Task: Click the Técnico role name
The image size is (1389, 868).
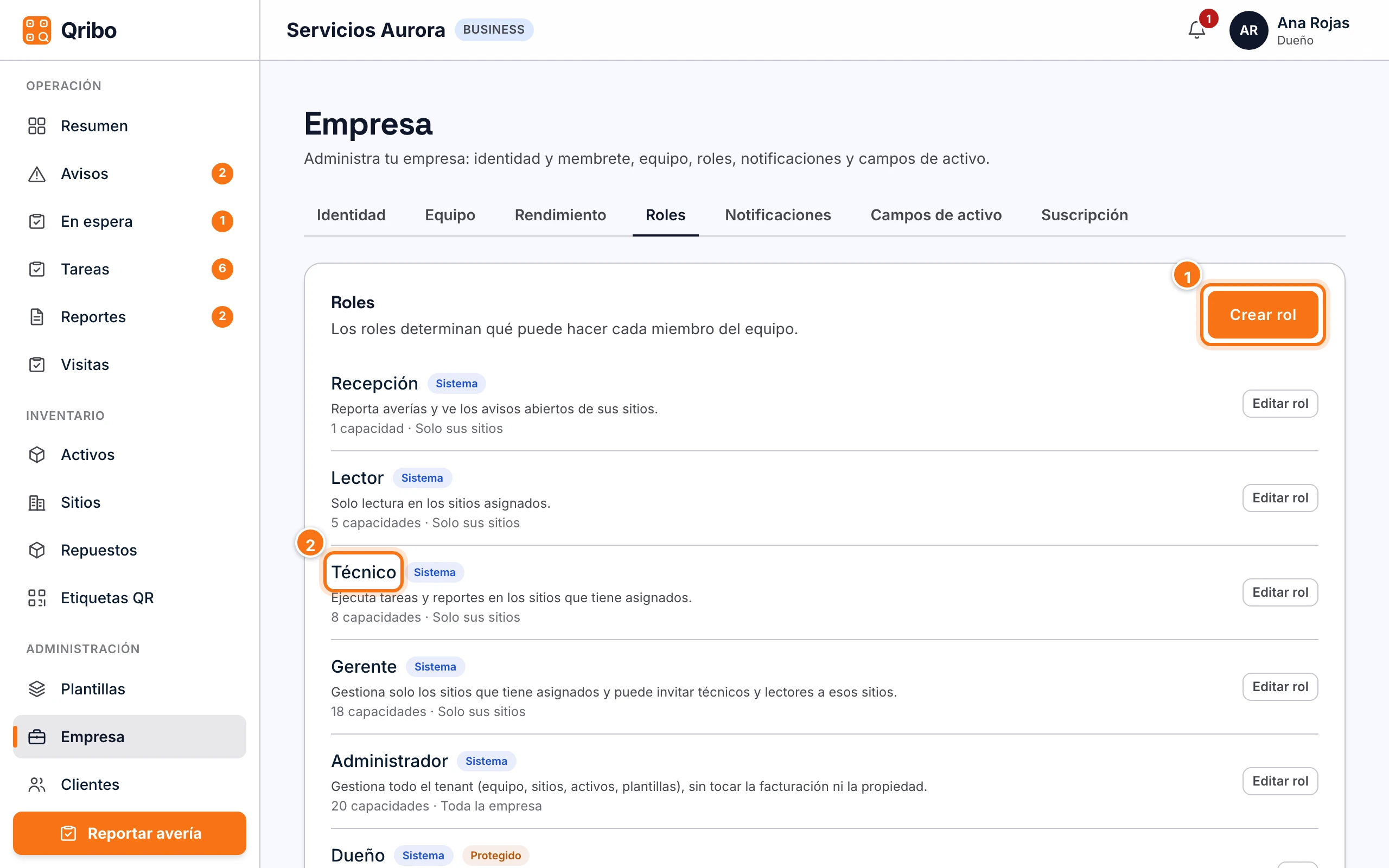Action: [x=364, y=572]
